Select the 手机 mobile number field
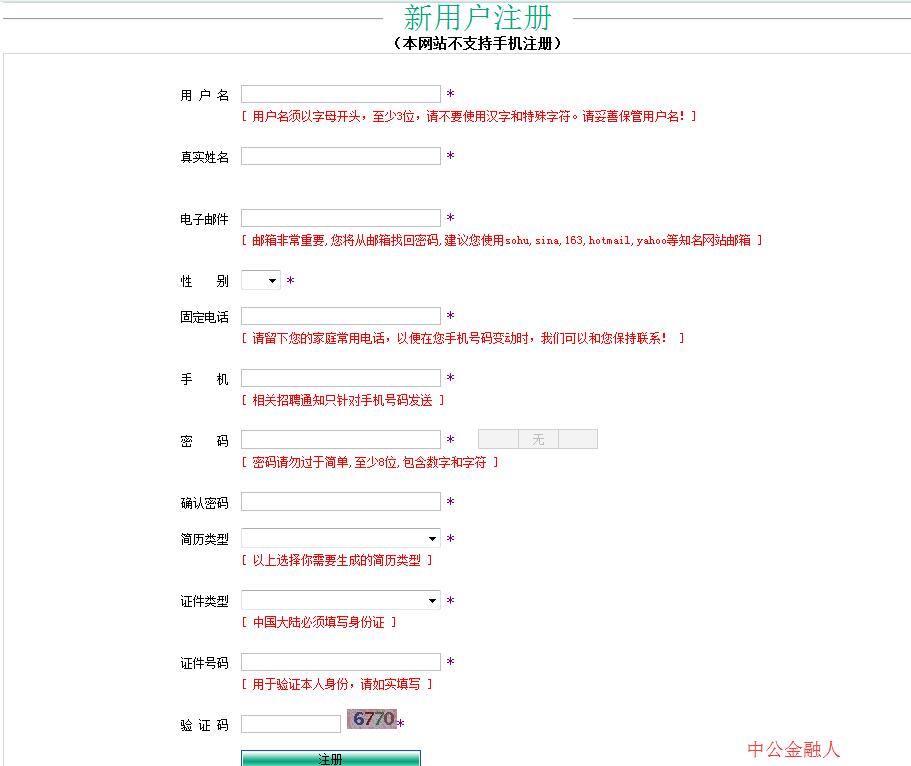The height and width of the screenshot is (766, 911). tap(340, 378)
